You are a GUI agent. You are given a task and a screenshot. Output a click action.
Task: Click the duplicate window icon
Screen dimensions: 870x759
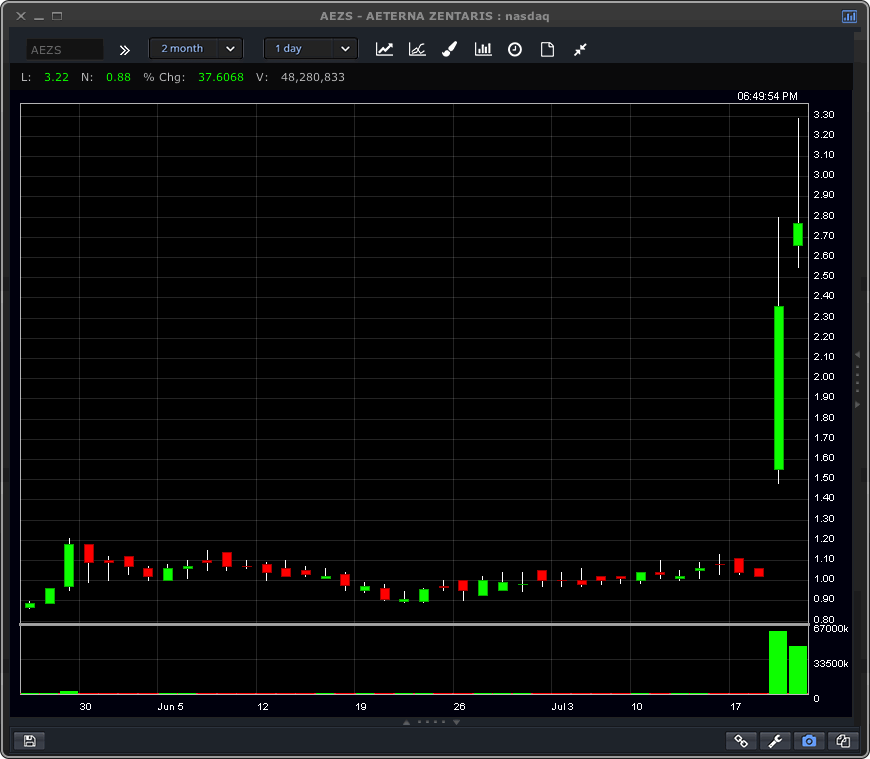coord(843,741)
